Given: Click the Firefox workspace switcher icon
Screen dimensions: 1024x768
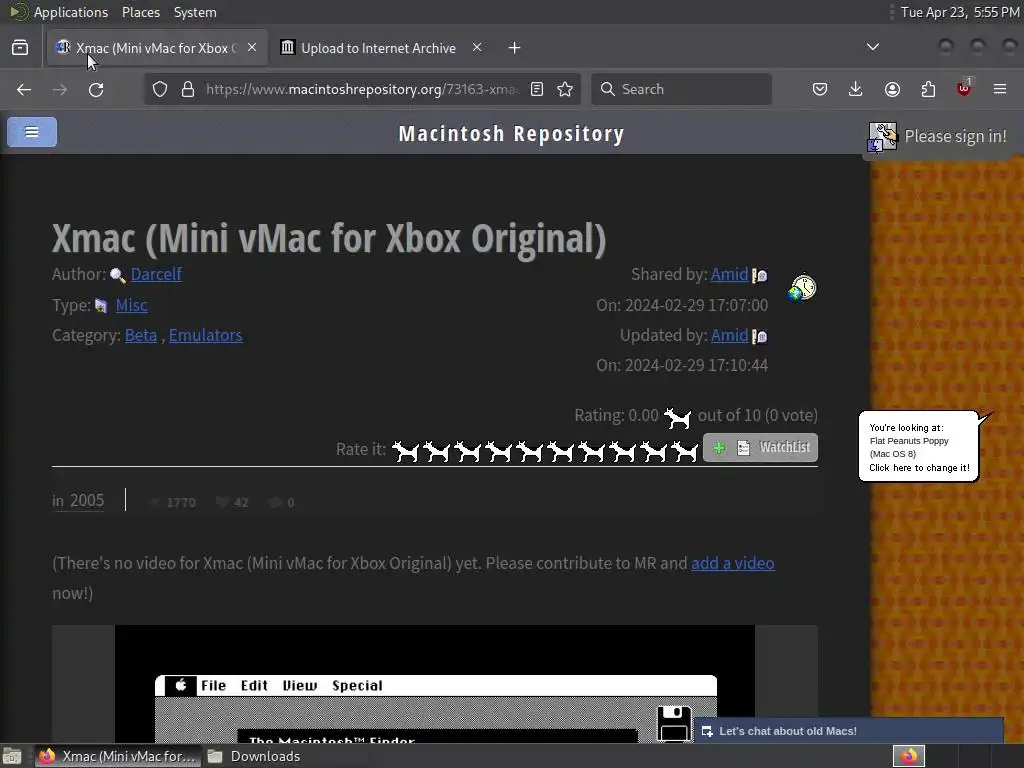Looking at the screenshot, I should (x=908, y=756).
